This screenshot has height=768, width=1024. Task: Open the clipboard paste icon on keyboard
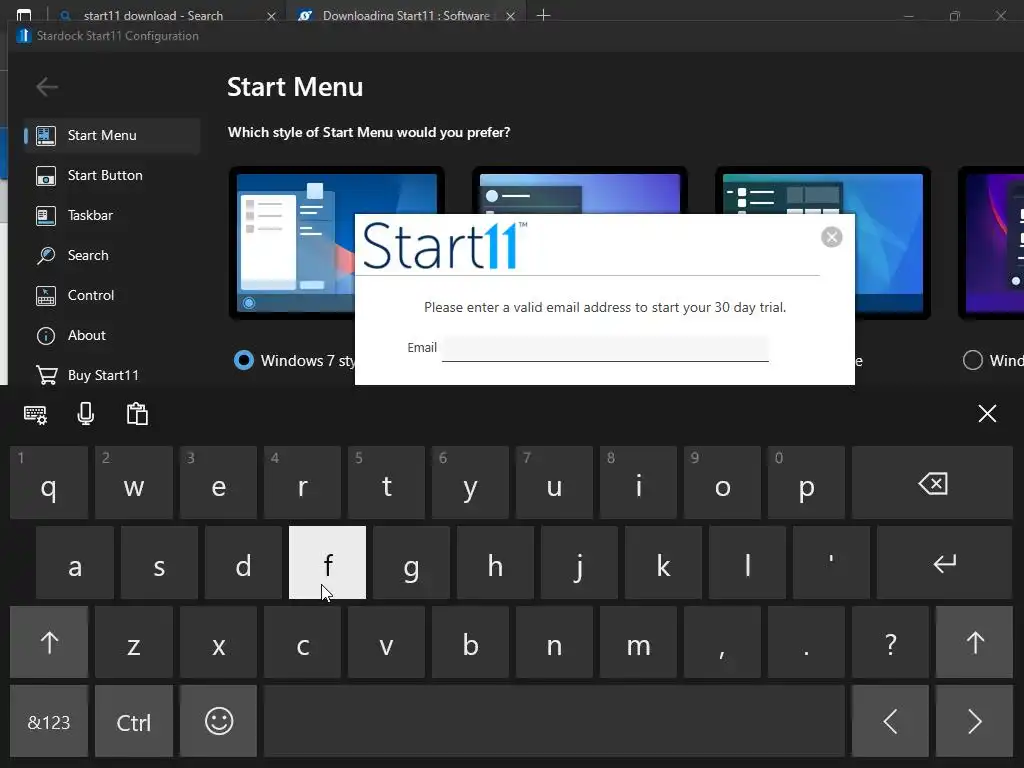(x=137, y=414)
